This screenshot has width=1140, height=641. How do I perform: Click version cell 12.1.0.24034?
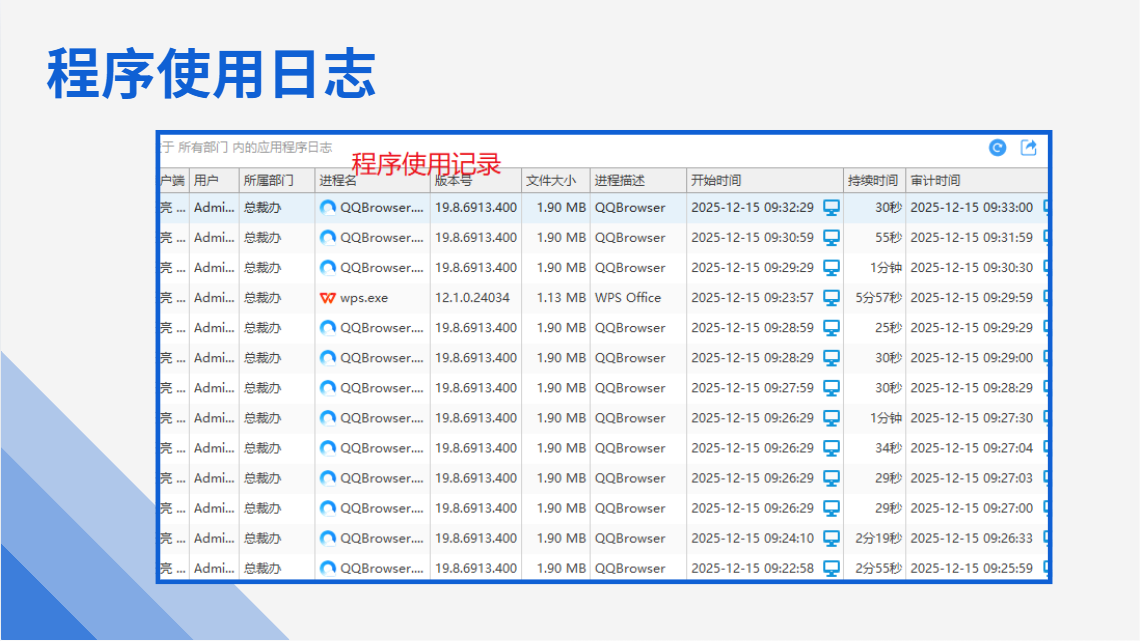pyautogui.click(x=473, y=298)
